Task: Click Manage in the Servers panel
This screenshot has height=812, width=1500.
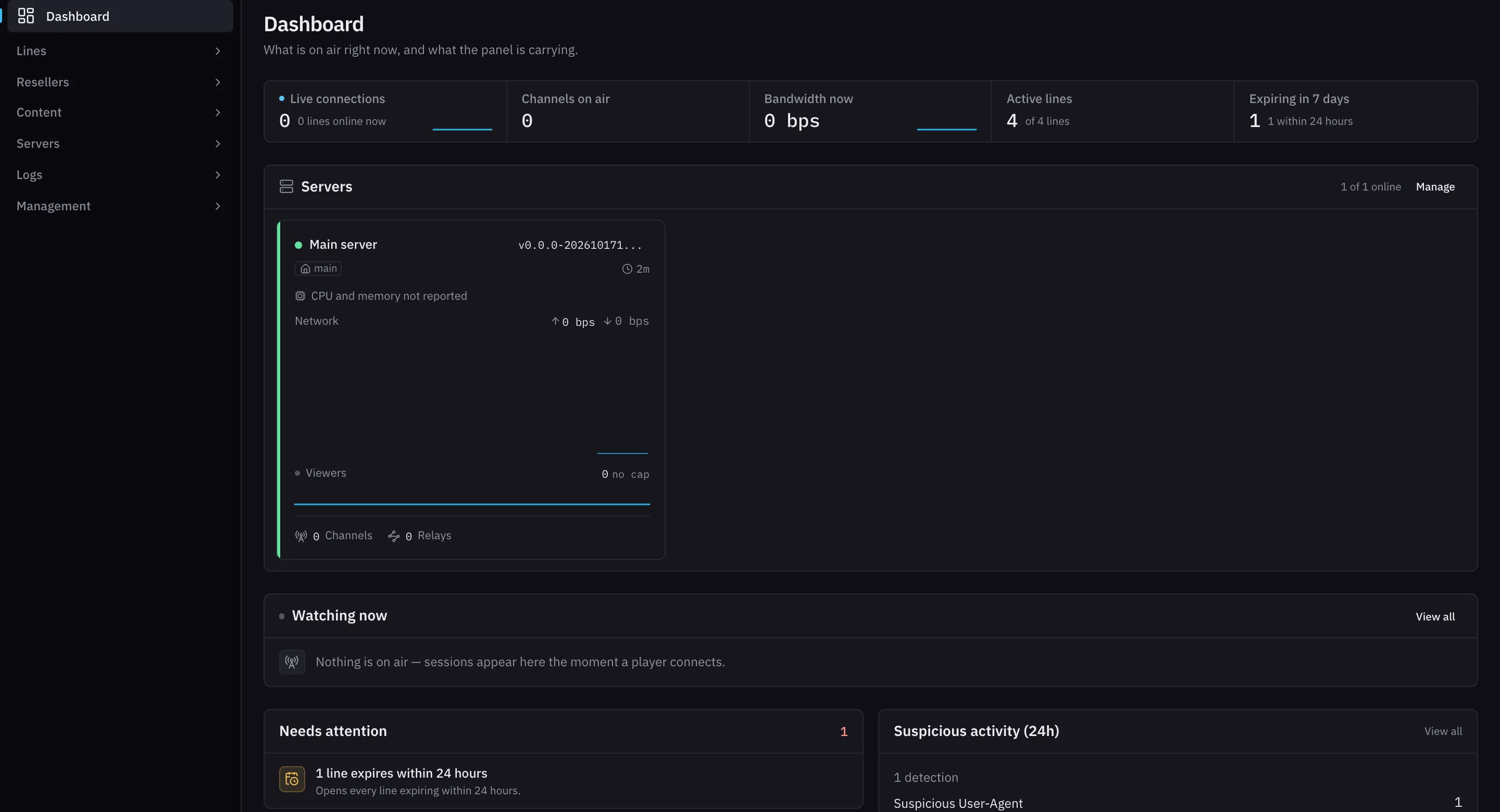Action: pos(1435,187)
